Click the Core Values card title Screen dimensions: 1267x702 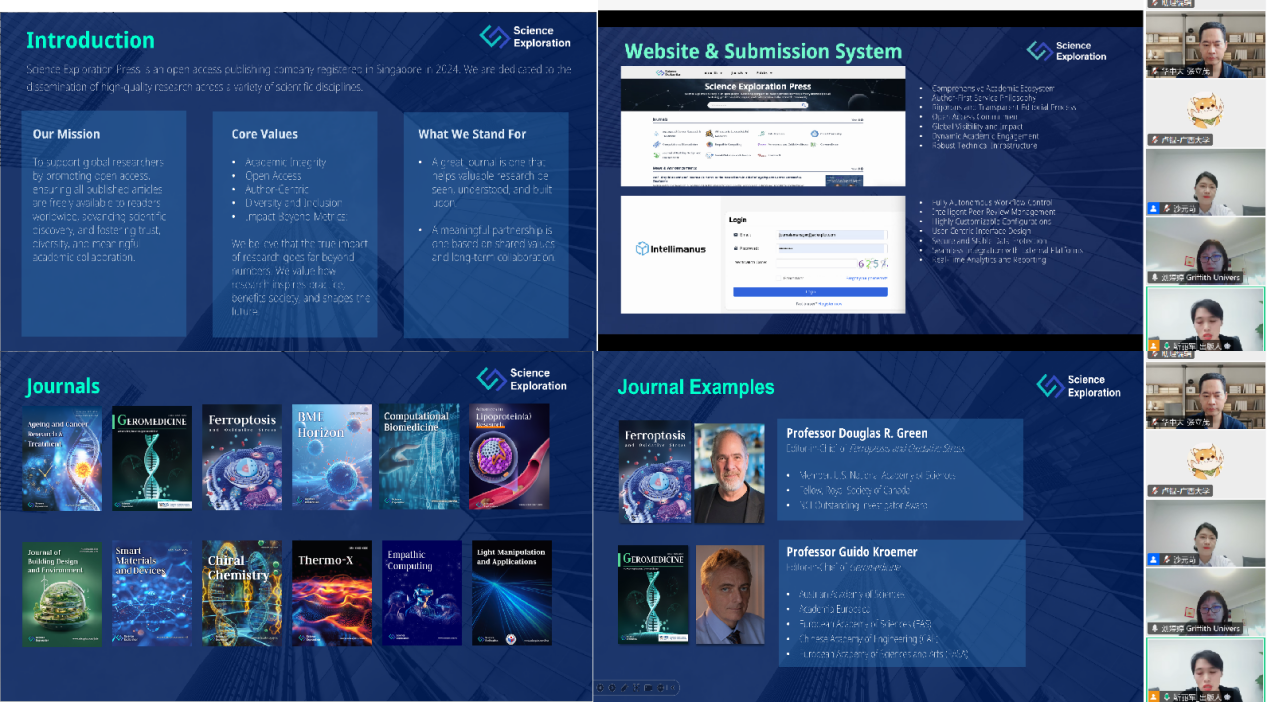coord(265,134)
